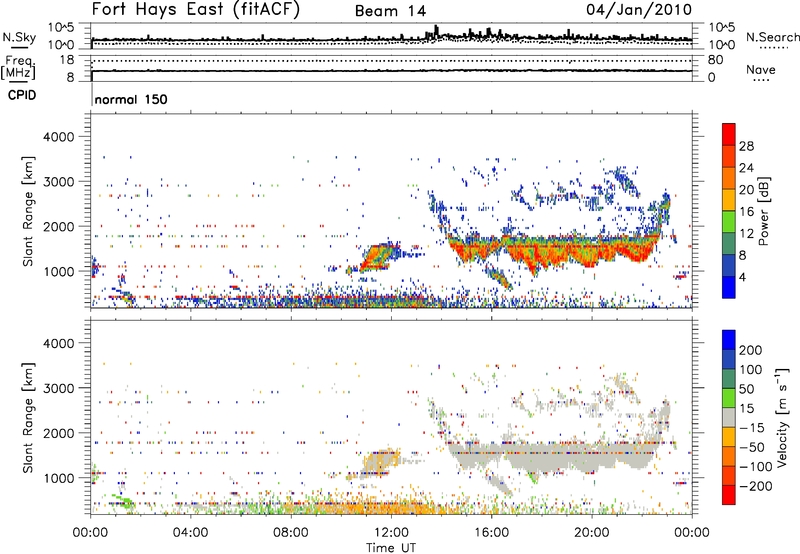
Task: Click the 'Time UT' axis title
Action: [x=391, y=548]
